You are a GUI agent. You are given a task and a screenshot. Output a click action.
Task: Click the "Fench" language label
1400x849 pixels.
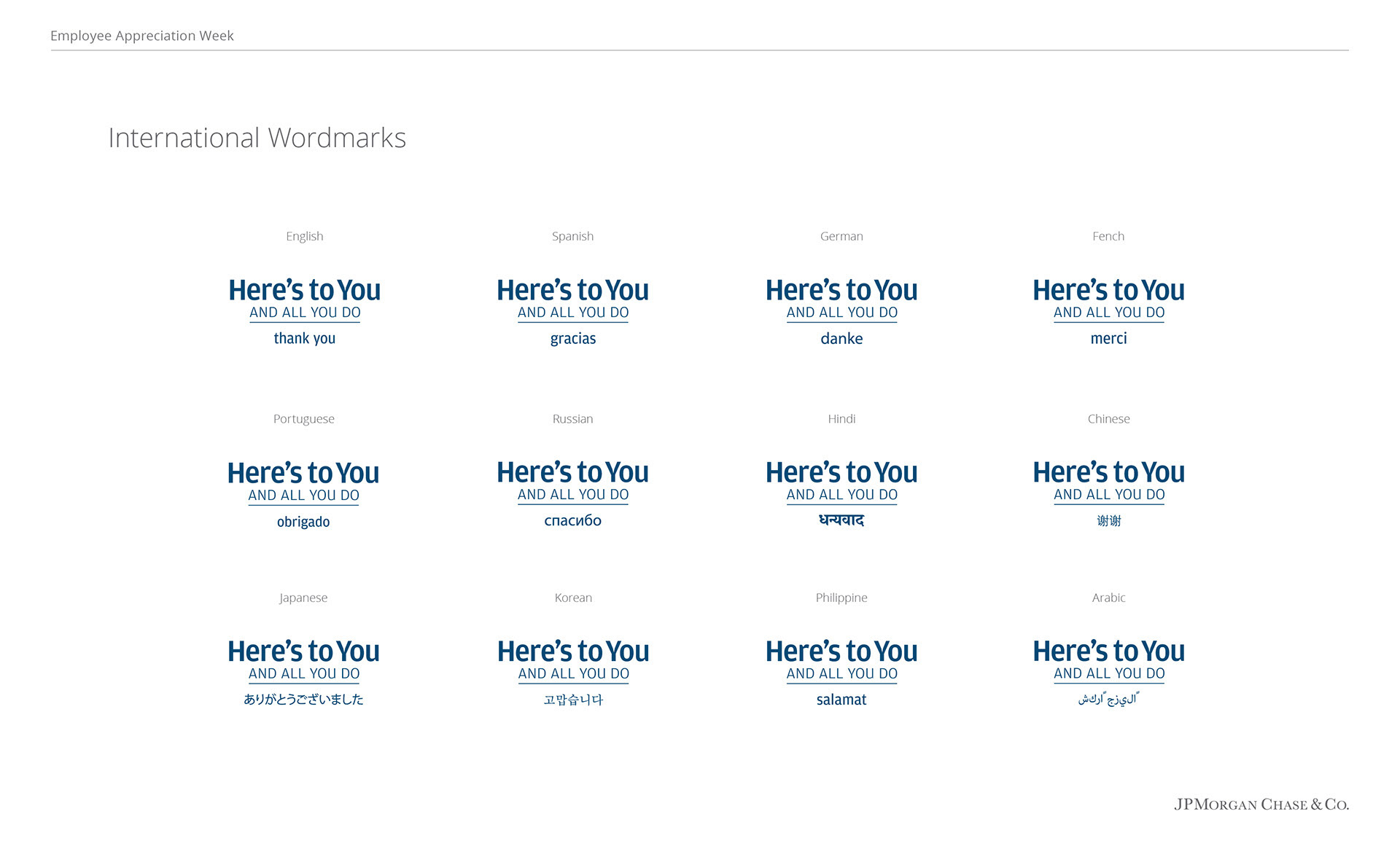(x=1108, y=236)
